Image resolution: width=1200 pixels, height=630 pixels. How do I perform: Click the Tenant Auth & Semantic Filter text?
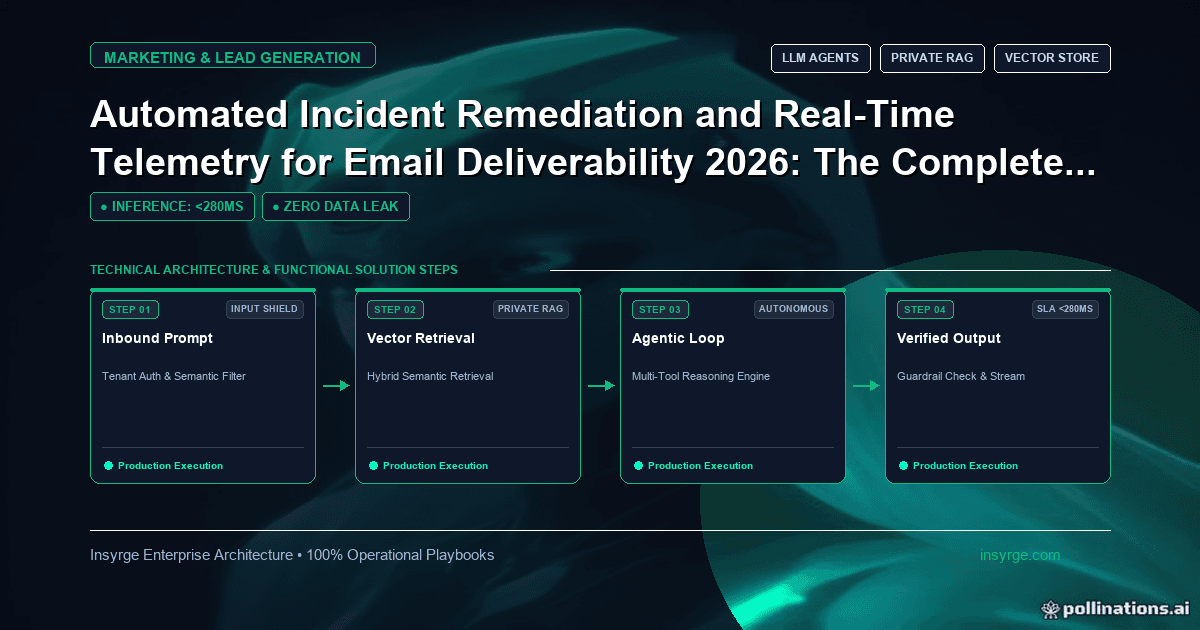pos(174,376)
